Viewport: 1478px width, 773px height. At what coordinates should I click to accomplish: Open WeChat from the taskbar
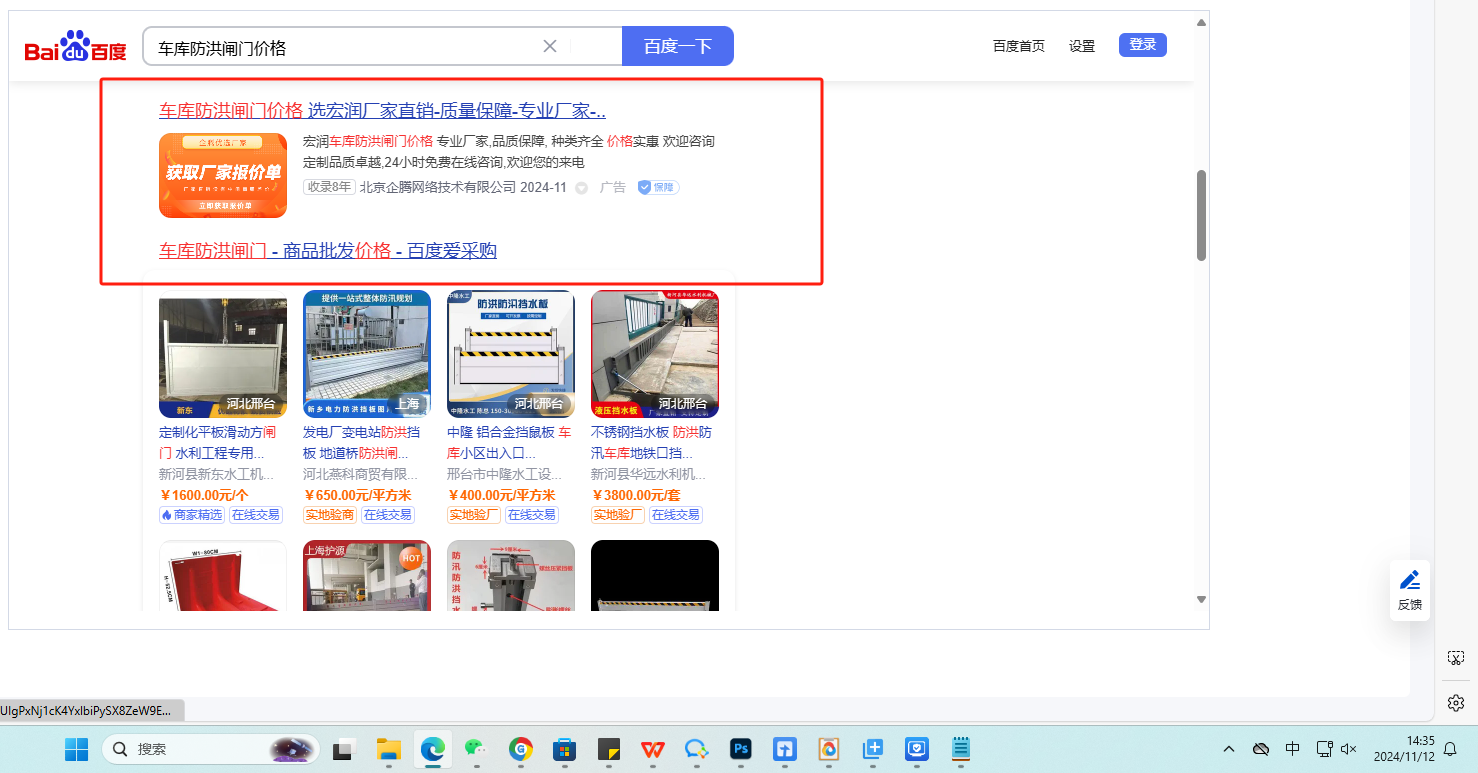pos(475,748)
